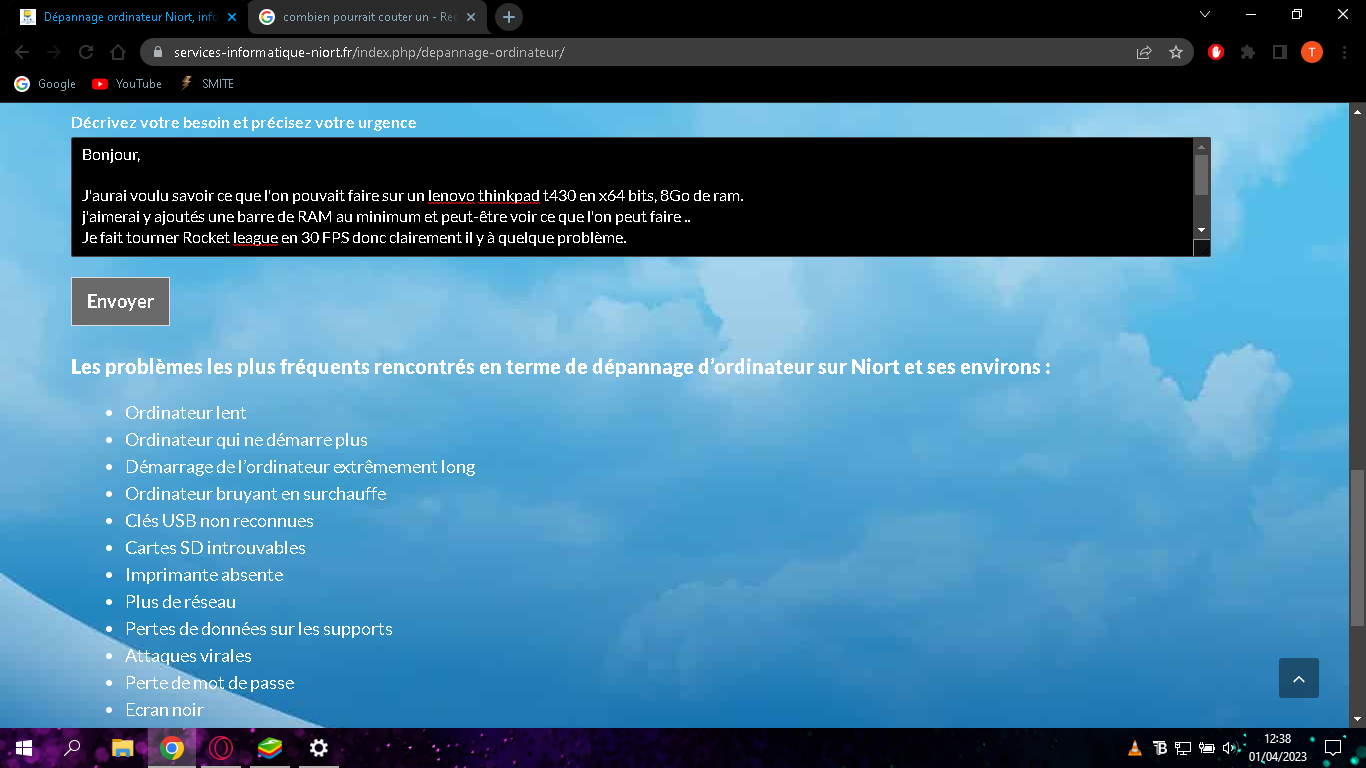Open the Google bookmark
This screenshot has height=768, width=1366.
[x=45, y=84]
